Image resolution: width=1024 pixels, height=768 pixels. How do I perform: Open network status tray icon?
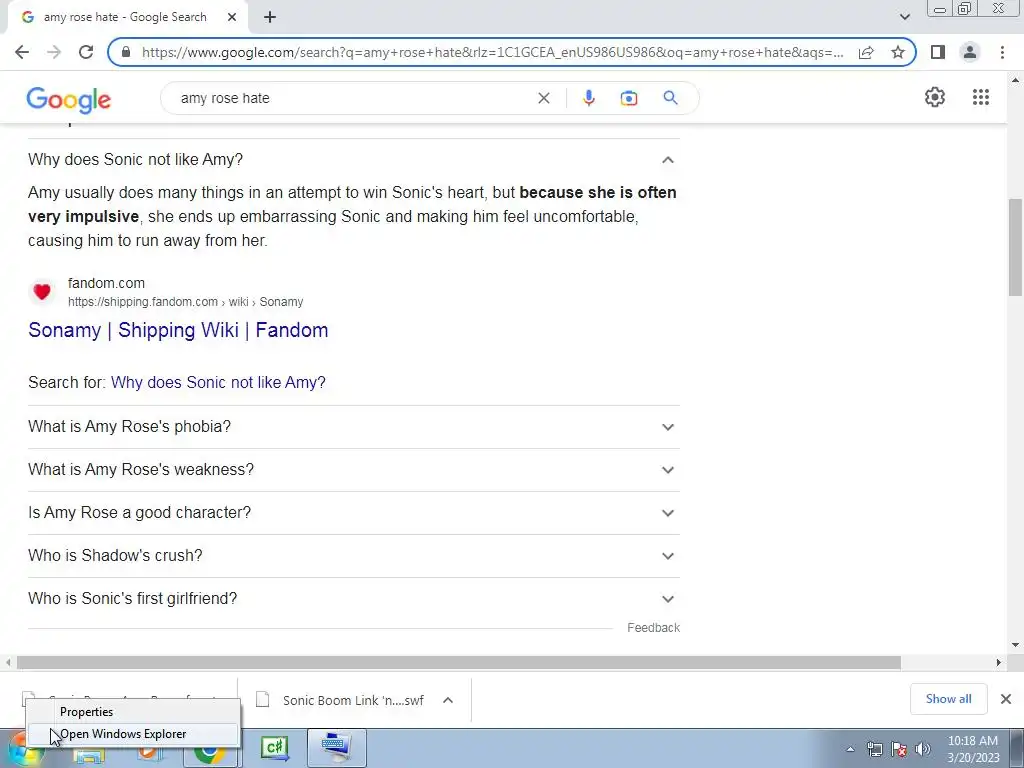874,749
